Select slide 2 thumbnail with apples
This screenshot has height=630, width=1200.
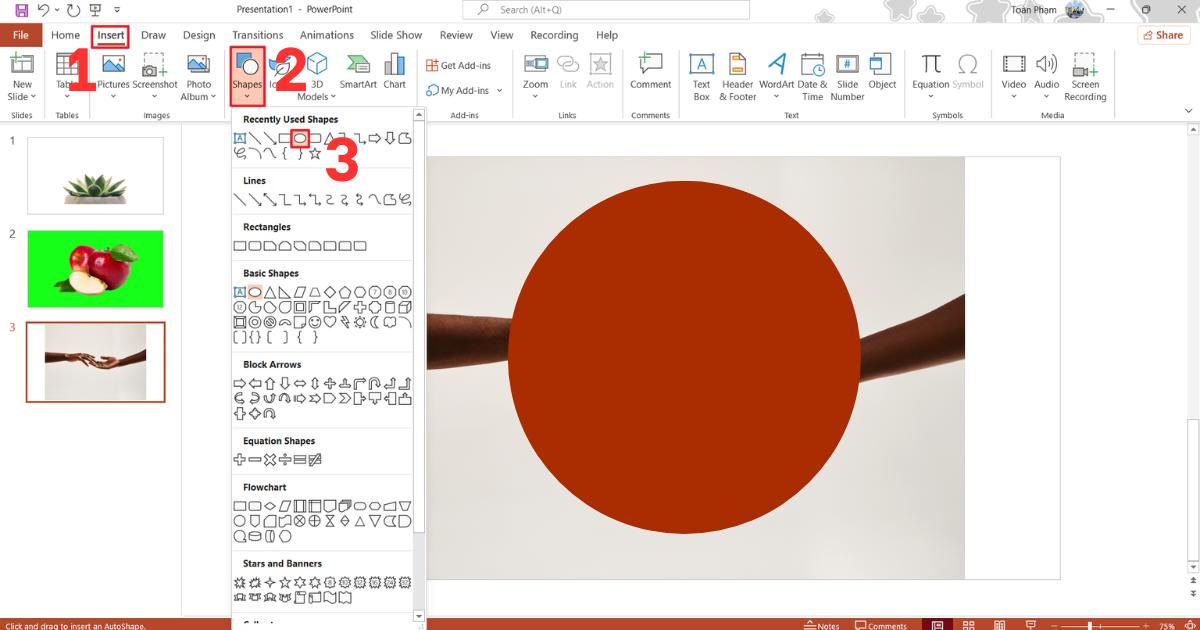pos(95,268)
